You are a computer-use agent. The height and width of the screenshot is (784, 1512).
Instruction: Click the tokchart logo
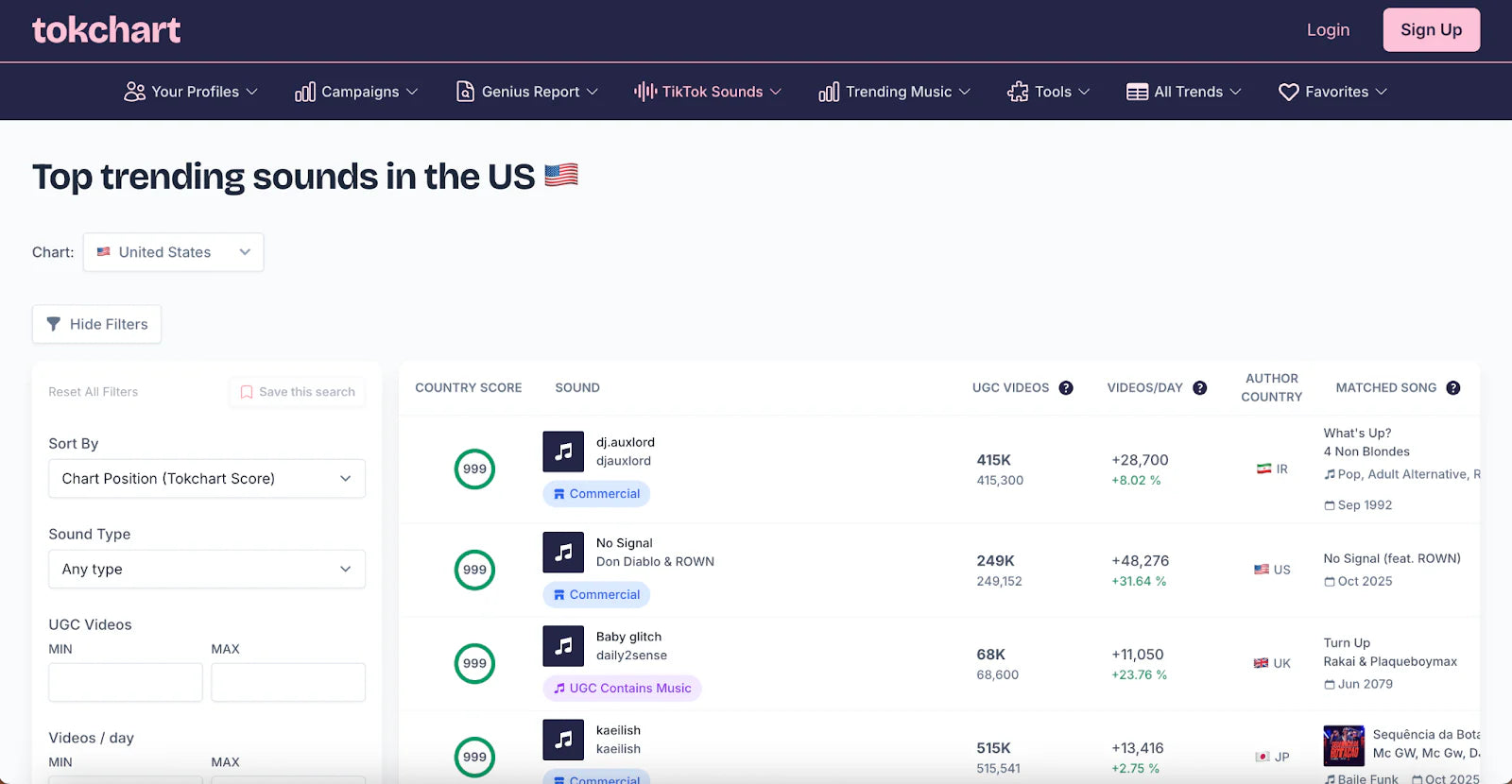click(x=106, y=30)
